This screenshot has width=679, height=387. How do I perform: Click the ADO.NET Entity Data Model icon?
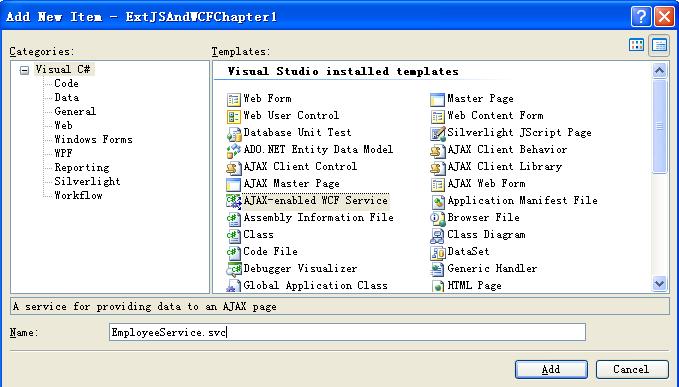[x=234, y=150]
